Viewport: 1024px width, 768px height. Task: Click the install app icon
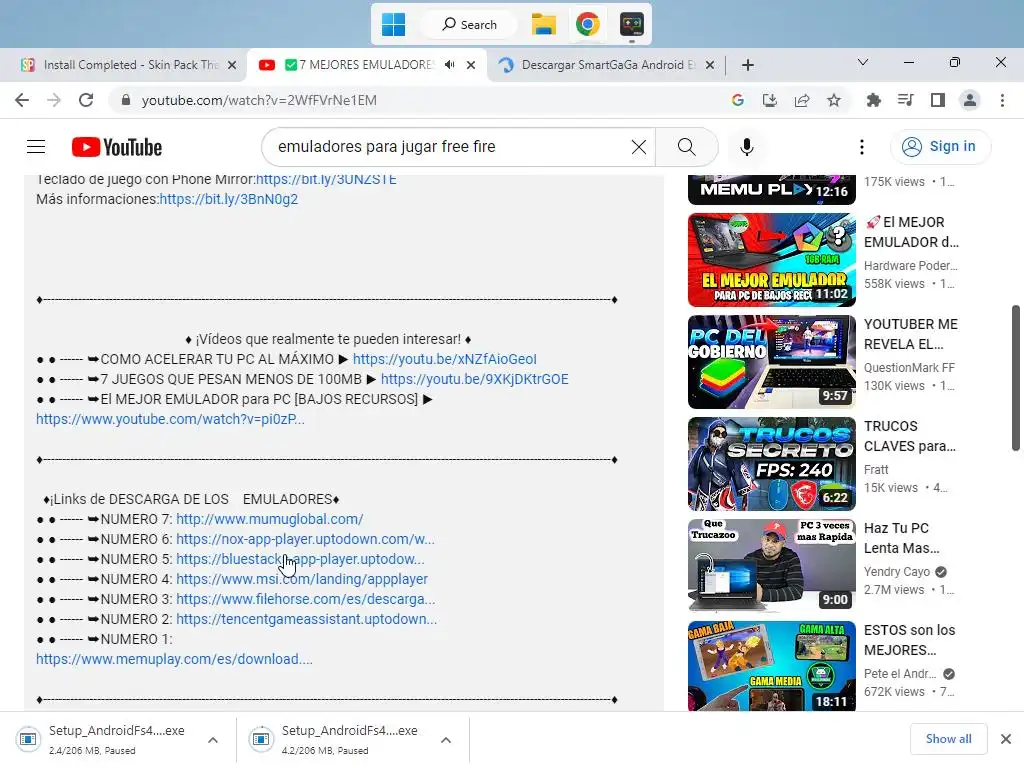(769, 101)
